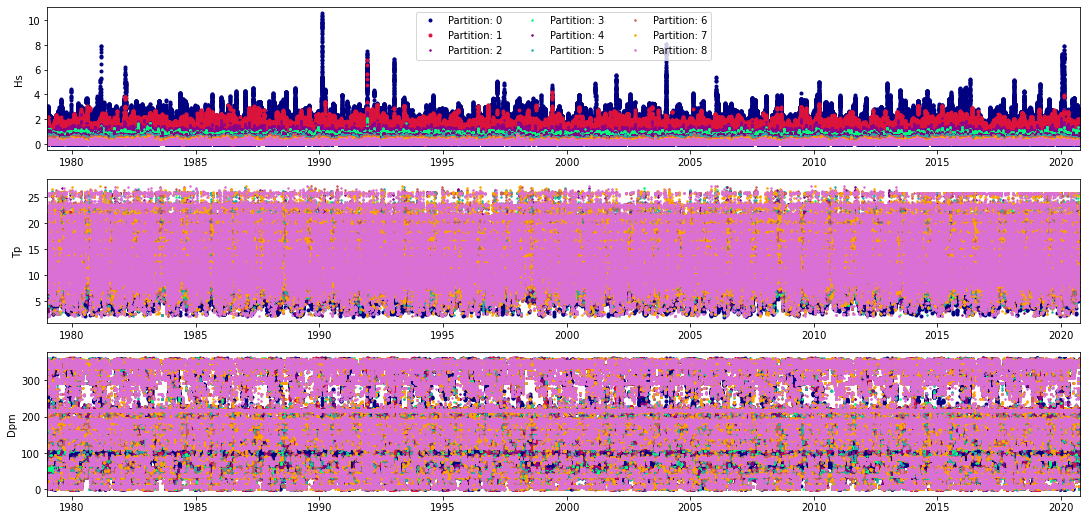The height and width of the screenshot is (520, 1086).
Task: Click the Partition: 0 legend marker
Action: (x=430, y=20)
